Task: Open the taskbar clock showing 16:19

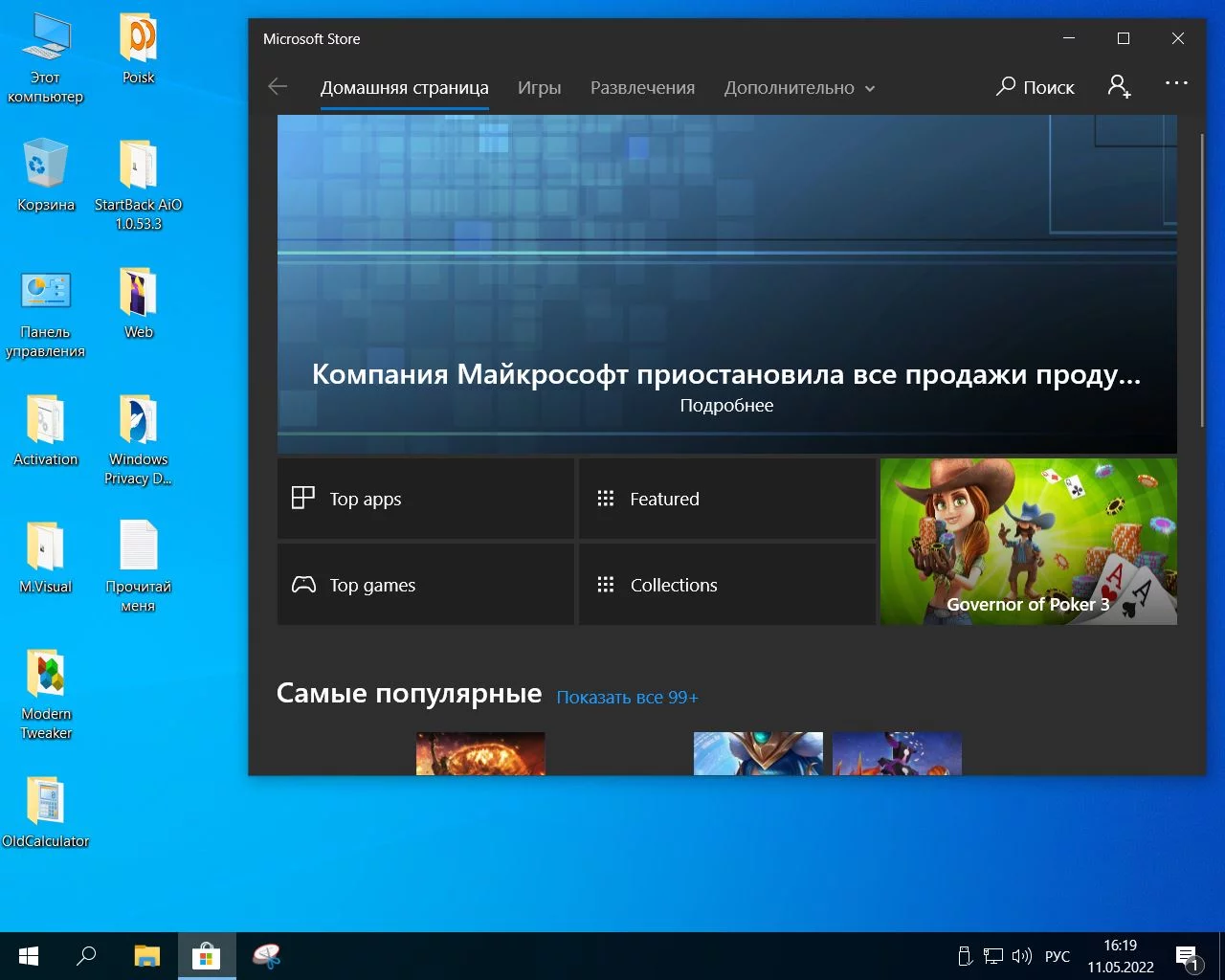Action: pyautogui.click(x=1121, y=956)
